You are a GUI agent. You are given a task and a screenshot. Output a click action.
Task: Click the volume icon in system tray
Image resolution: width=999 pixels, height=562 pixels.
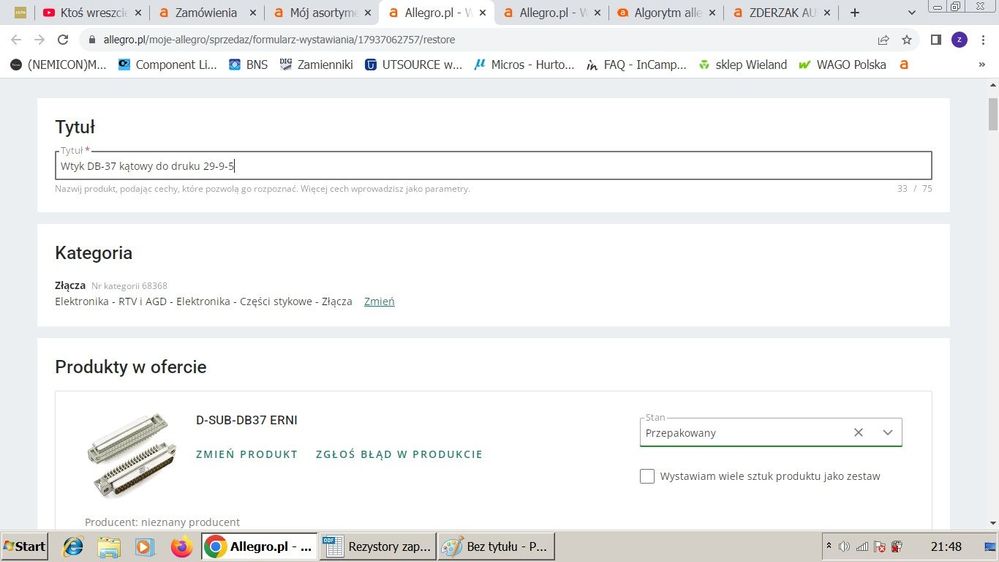(844, 547)
